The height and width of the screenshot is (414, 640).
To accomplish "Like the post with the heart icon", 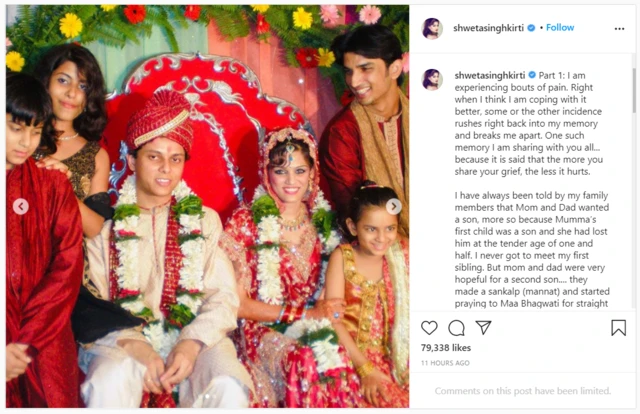I will 429,327.
